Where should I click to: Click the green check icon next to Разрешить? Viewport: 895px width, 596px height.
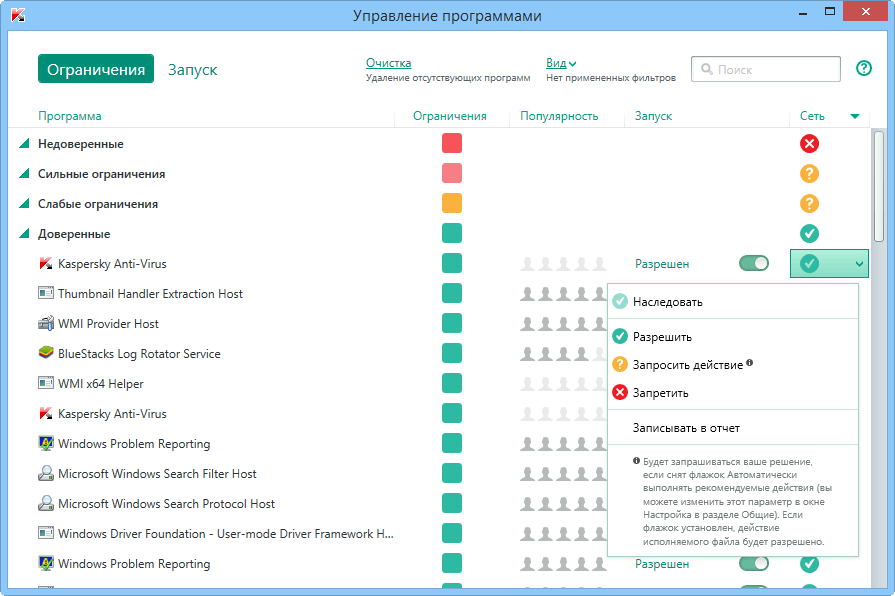[620, 336]
